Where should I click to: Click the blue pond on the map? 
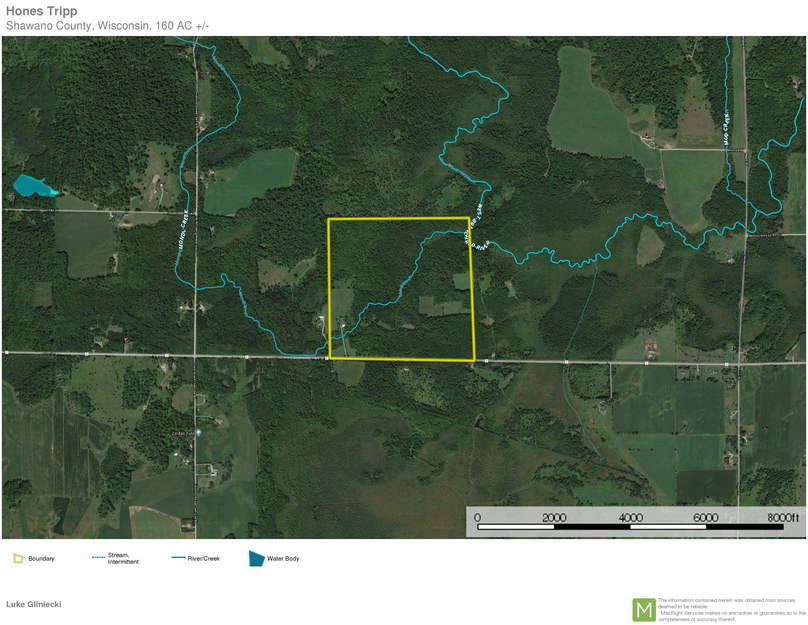(33, 185)
